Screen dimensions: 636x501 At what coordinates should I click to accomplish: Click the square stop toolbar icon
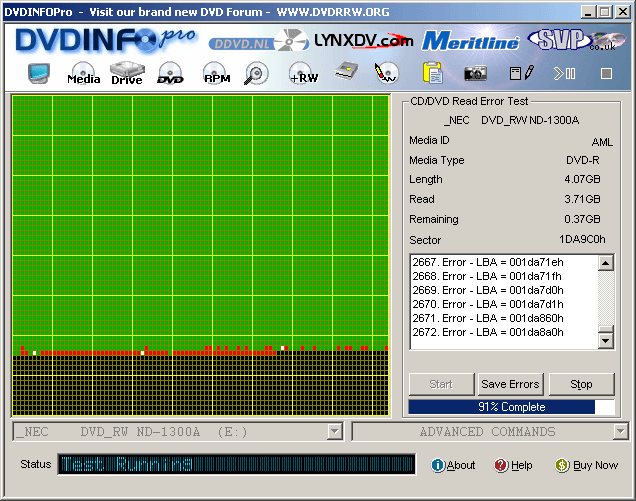(606, 73)
